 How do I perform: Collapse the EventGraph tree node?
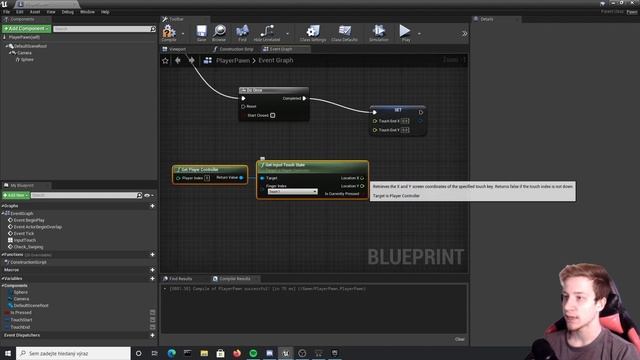(x=3, y=213)
